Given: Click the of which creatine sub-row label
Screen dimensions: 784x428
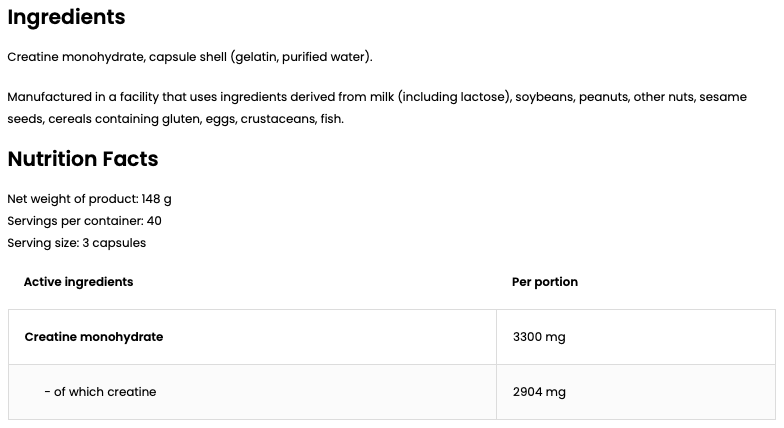Looking at the screenshot, I should pyautogui.click(x=100, y=392).
